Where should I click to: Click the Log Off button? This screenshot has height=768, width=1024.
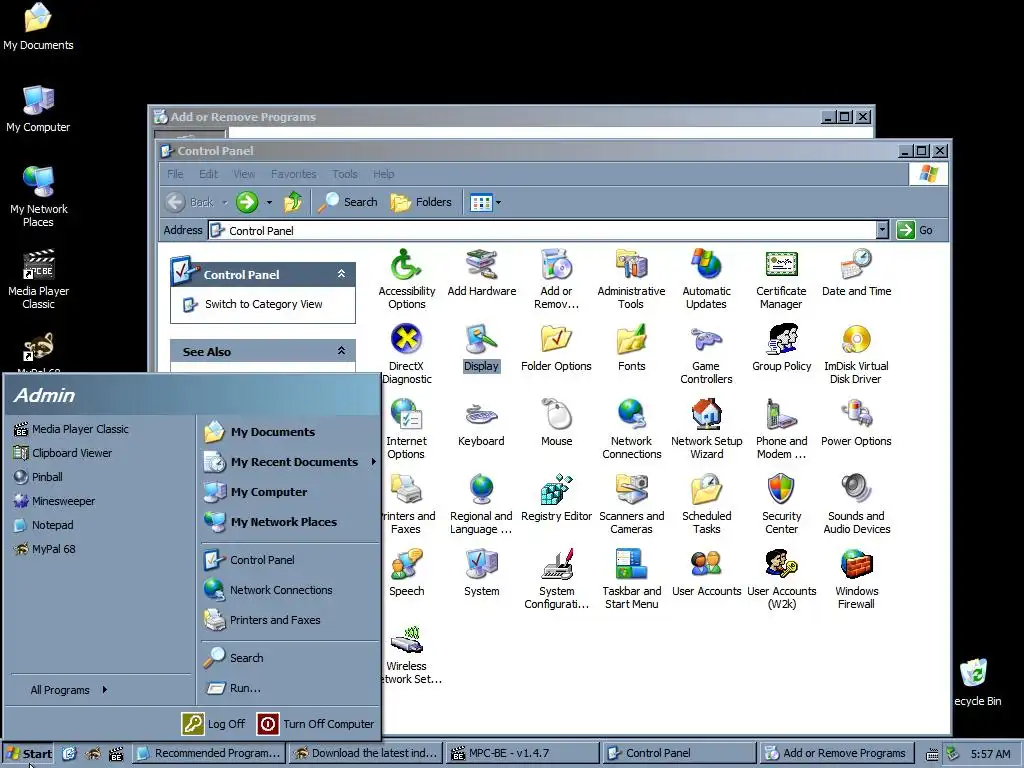[214, 724]
